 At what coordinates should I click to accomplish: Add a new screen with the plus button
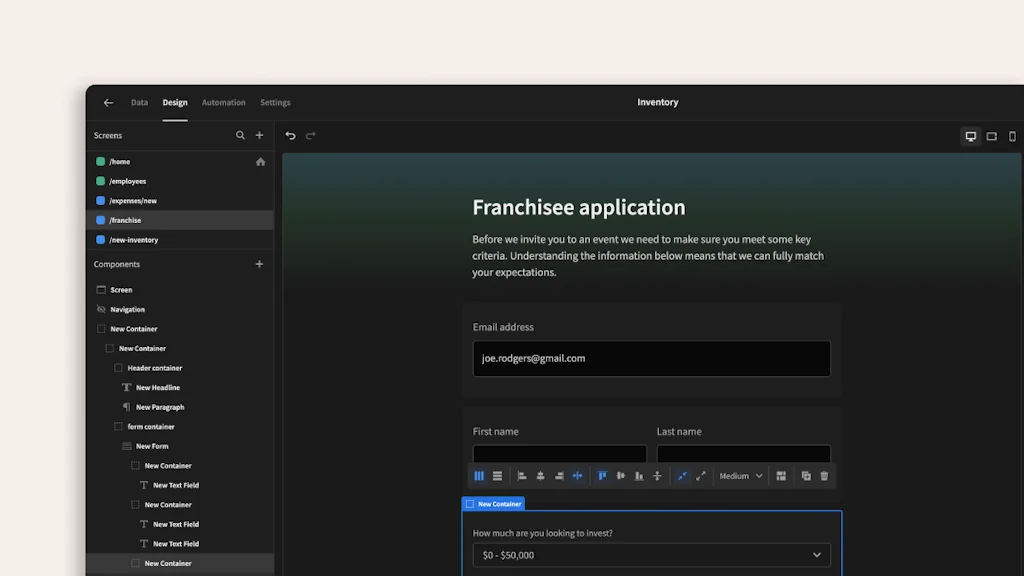(x=259, y=134)
